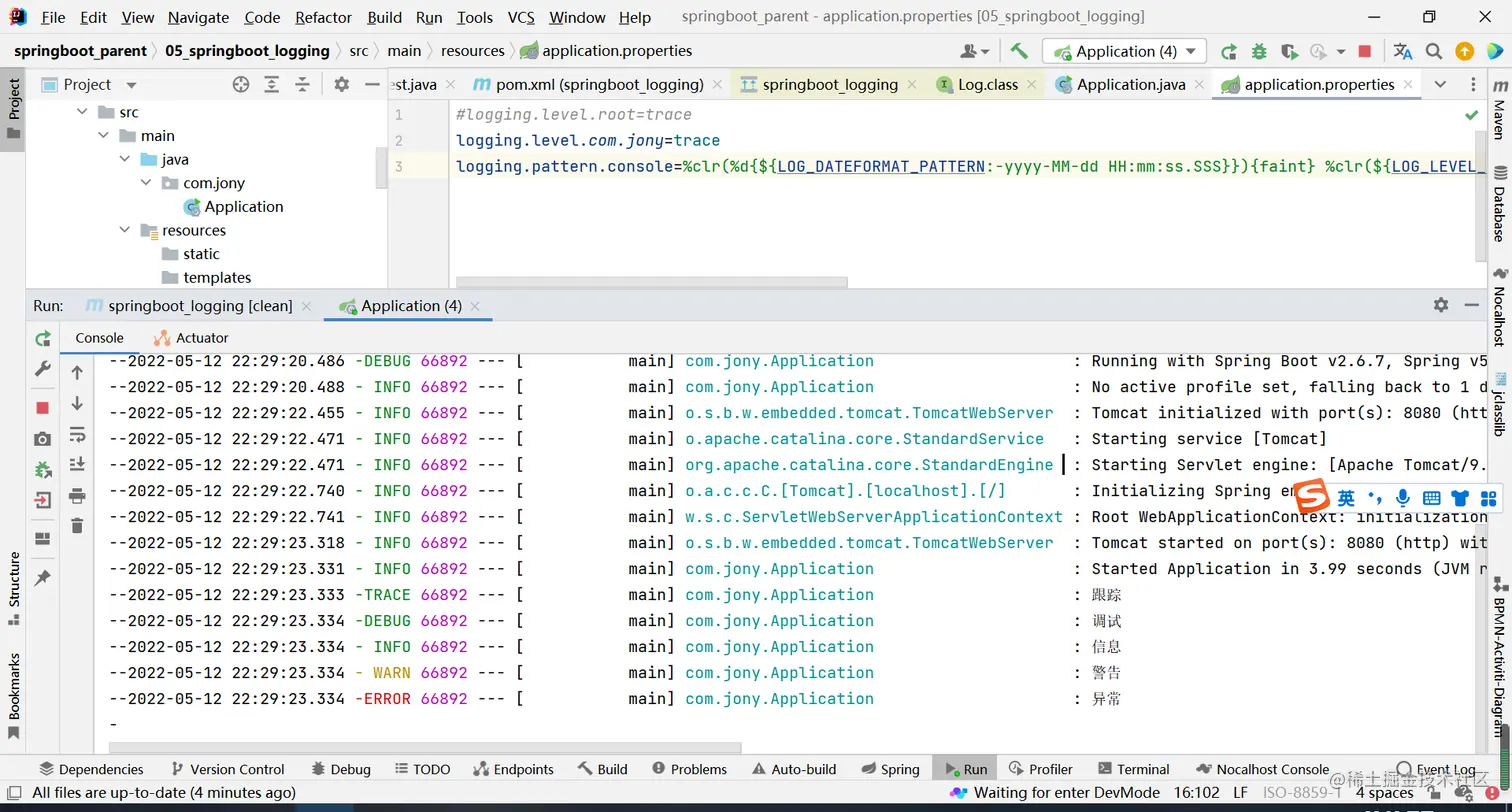Open the wrench edit configuration icon
1512x812 pixels.
pyautogui.click(x=43, y=369)
